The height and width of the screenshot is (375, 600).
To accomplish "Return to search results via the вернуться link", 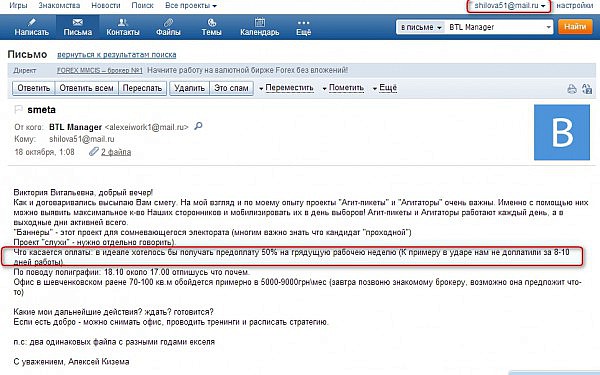I will [116, 55].
